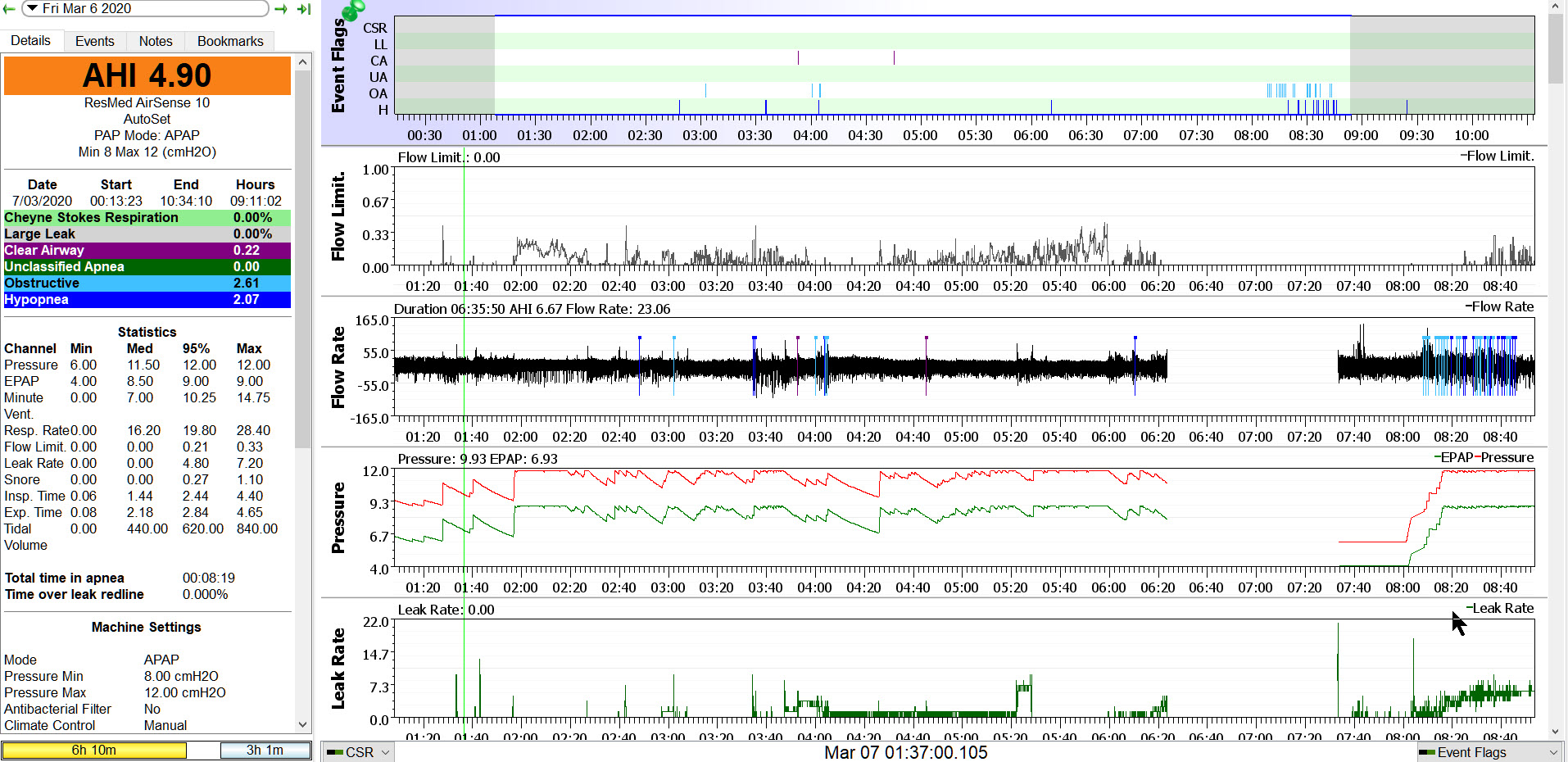1568x762 pixels.
Task: Click the session start time 00:13:23
Action: coord(116,201)
